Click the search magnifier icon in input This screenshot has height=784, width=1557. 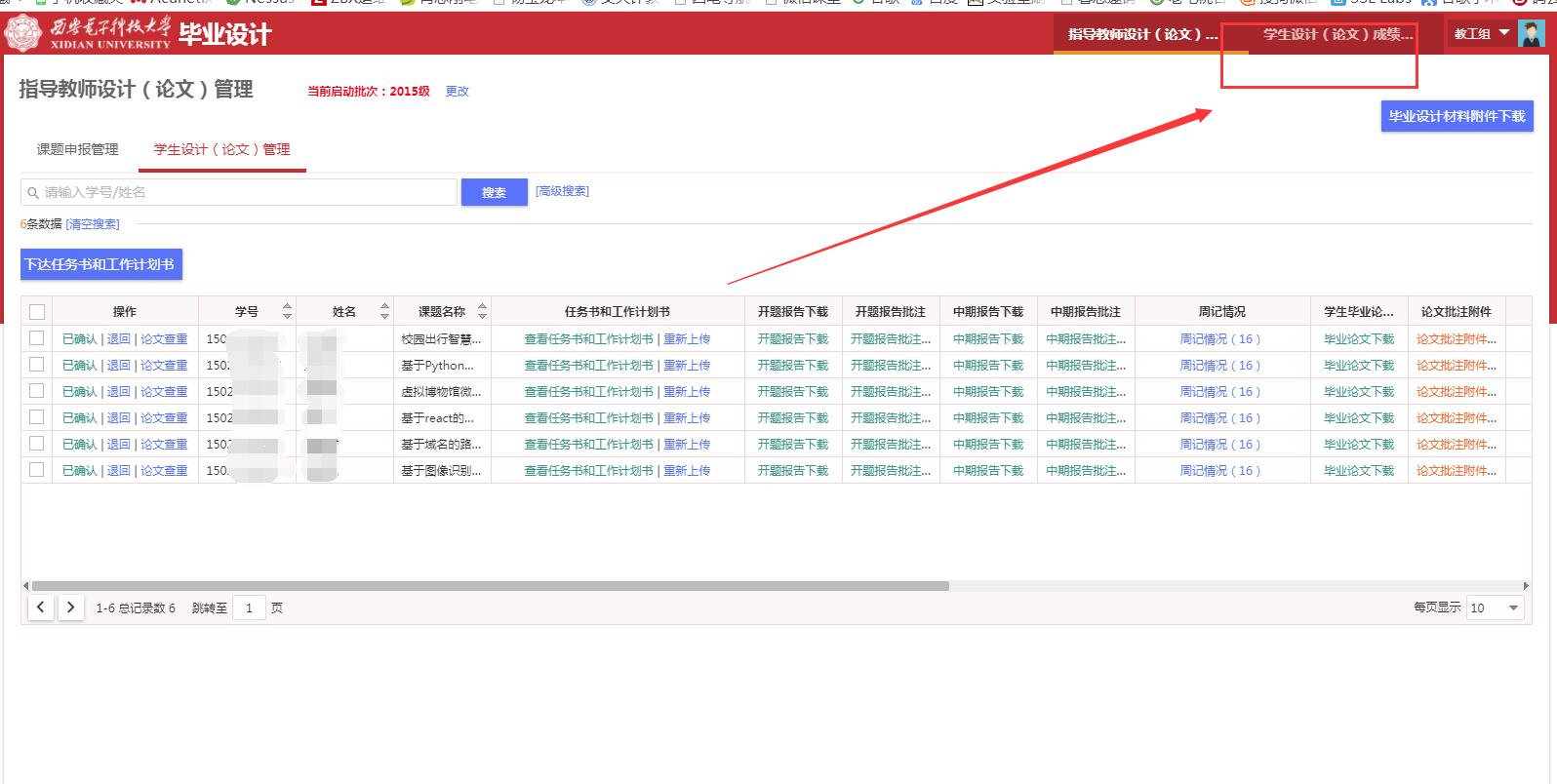click(33, 193)
